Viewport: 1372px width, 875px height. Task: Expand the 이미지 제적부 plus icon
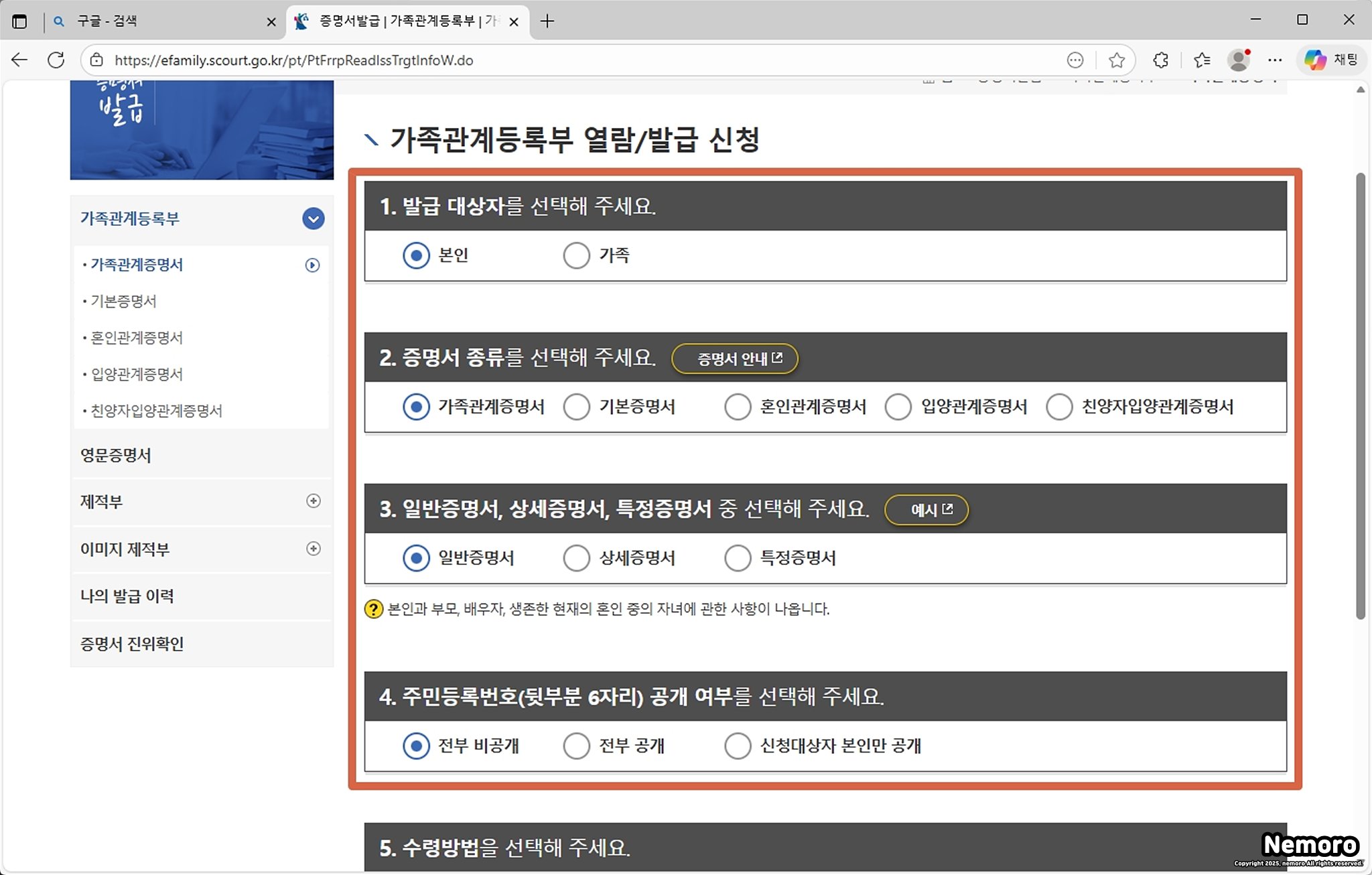click(x=313, y=549)
